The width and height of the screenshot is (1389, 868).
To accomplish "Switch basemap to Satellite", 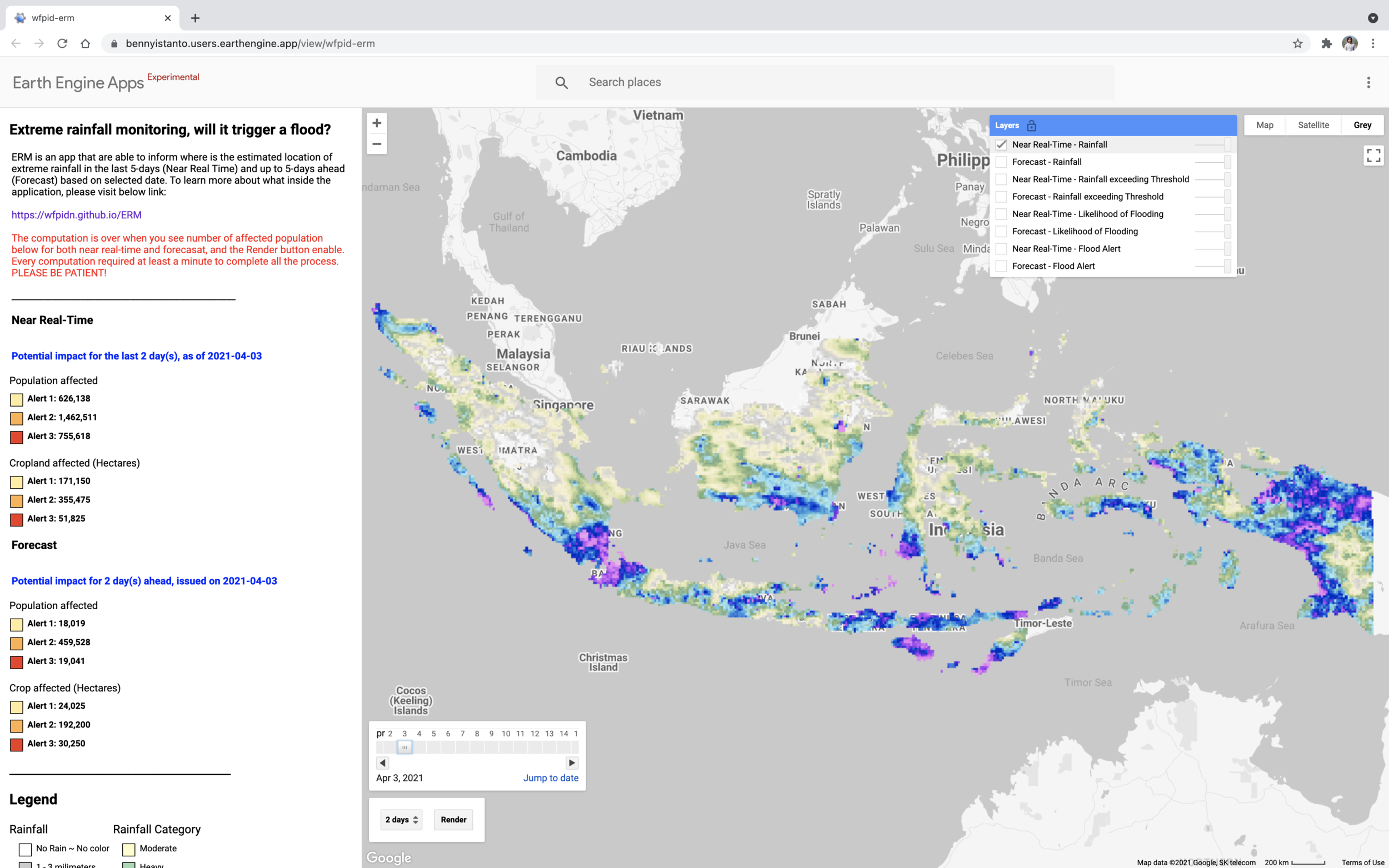I will click(1313, 125).
